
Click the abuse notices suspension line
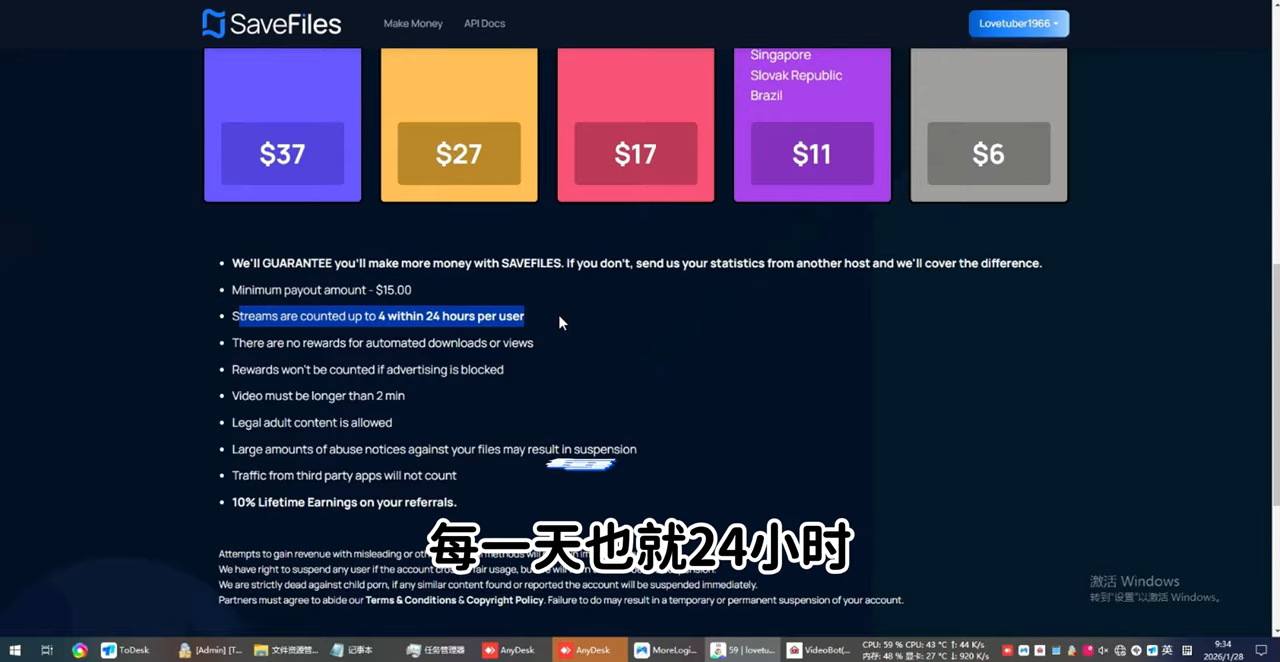pyautogui.click(x=434, y=449)
